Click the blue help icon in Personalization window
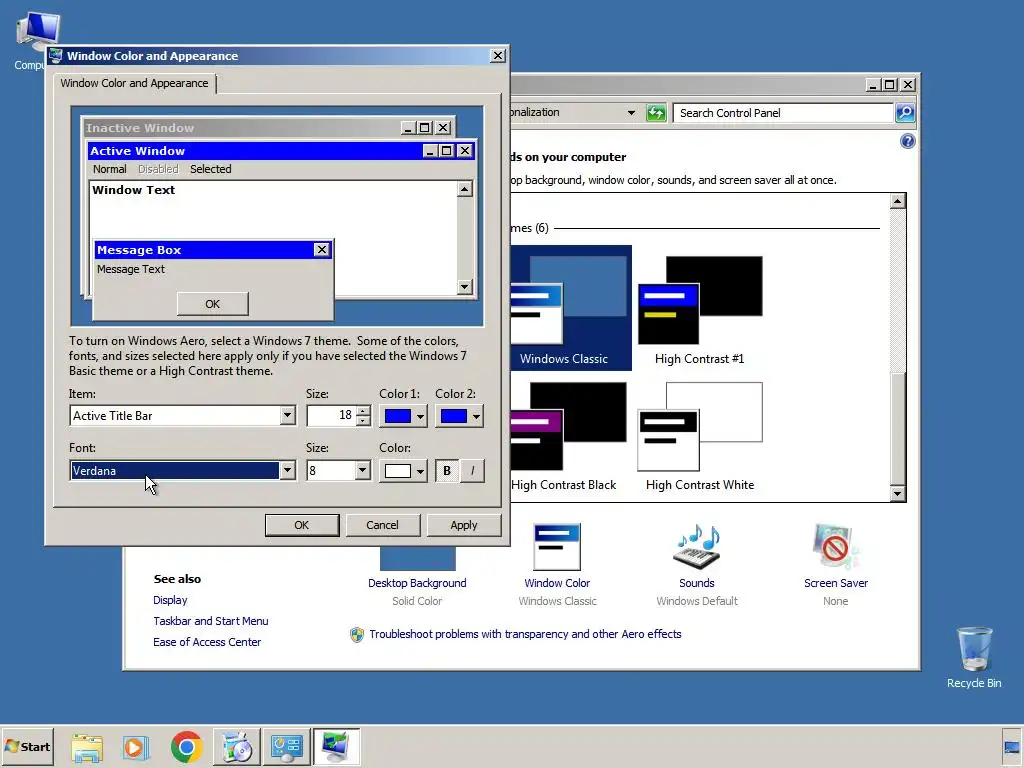The image size is (1024, 768). click(907, 141)
